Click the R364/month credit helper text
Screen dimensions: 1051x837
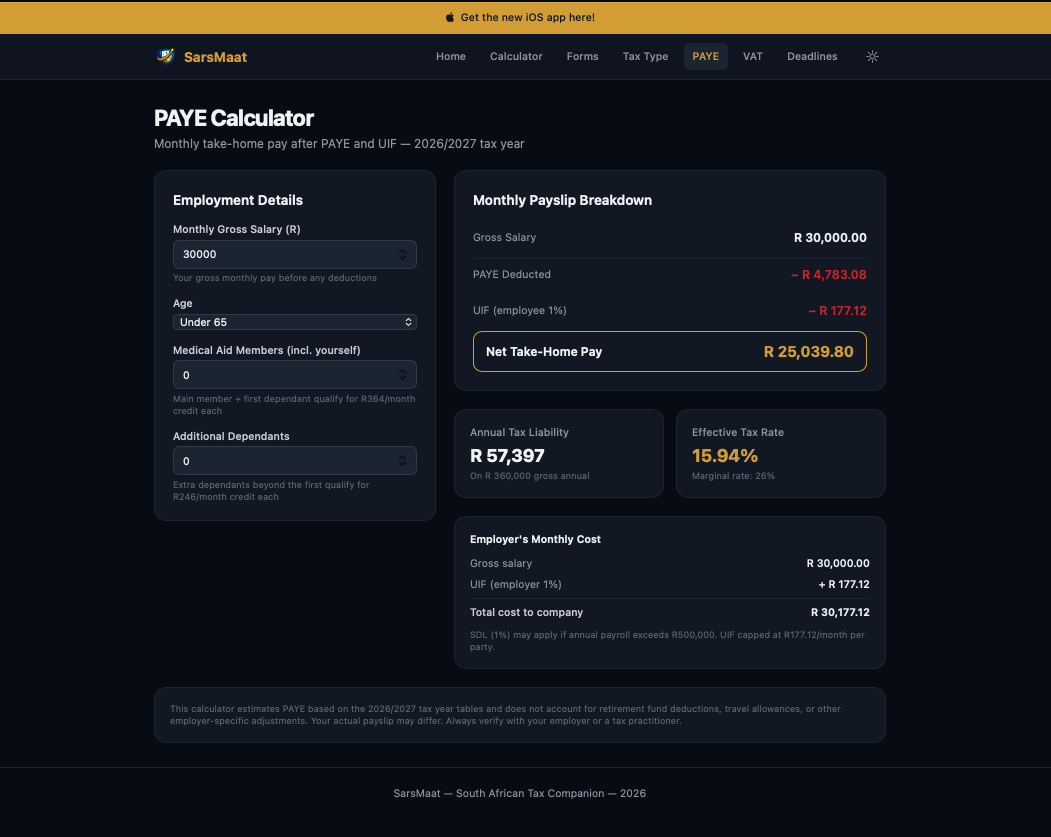coord(294,405)
